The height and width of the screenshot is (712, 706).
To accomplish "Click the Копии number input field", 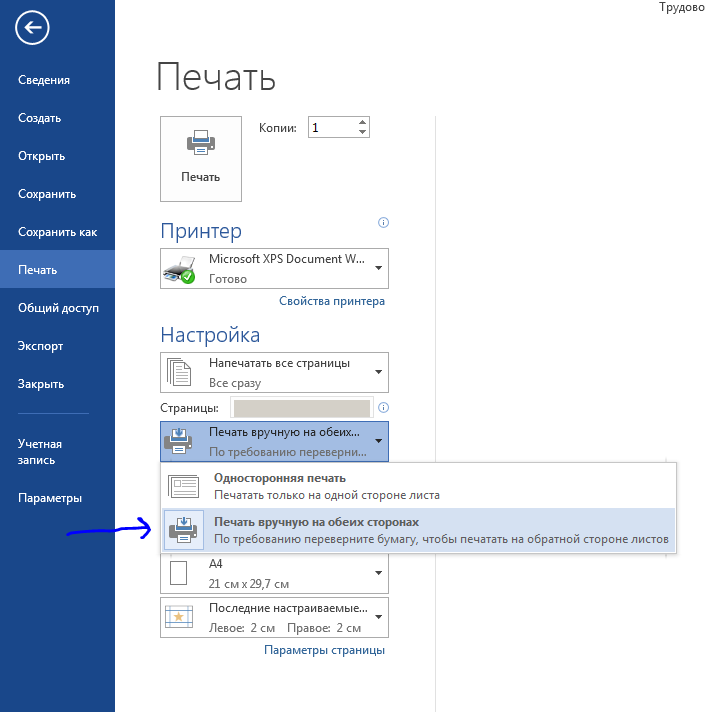I will (x=330, y=127).
